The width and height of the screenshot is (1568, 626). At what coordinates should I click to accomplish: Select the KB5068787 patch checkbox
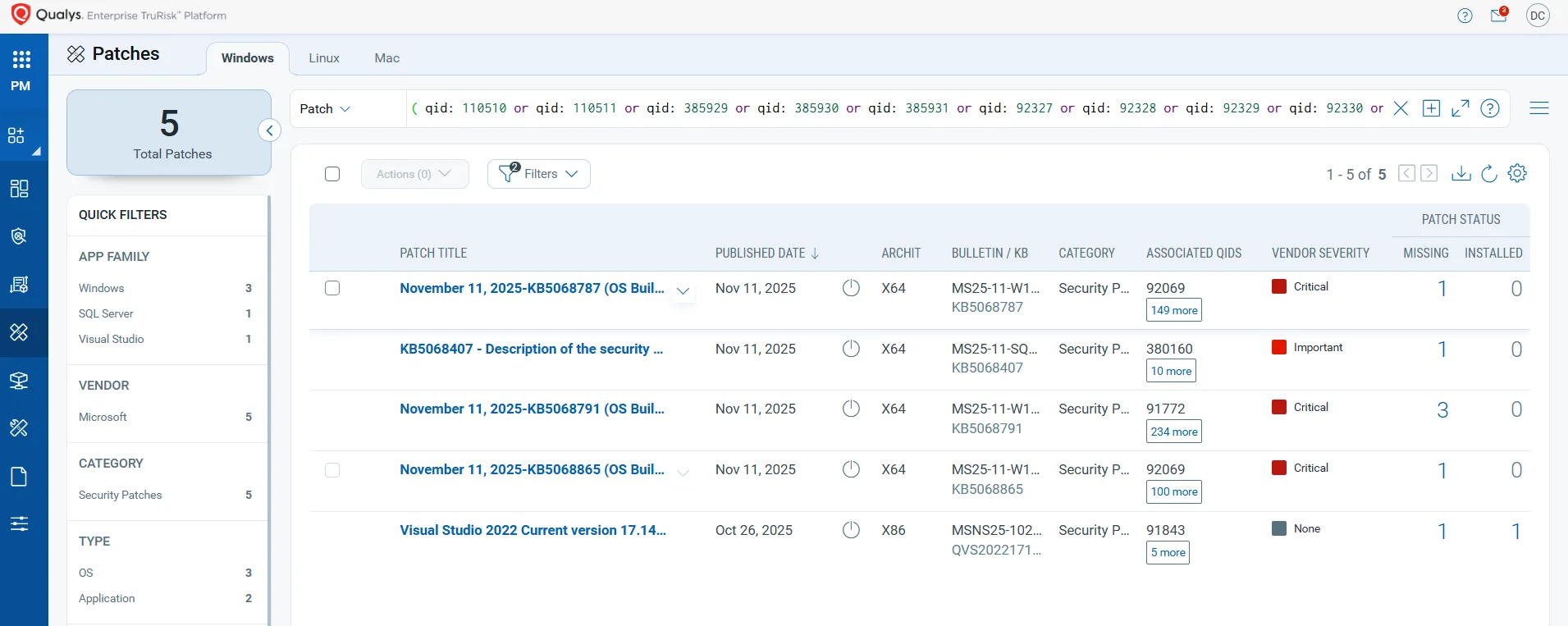coord(332,288)
